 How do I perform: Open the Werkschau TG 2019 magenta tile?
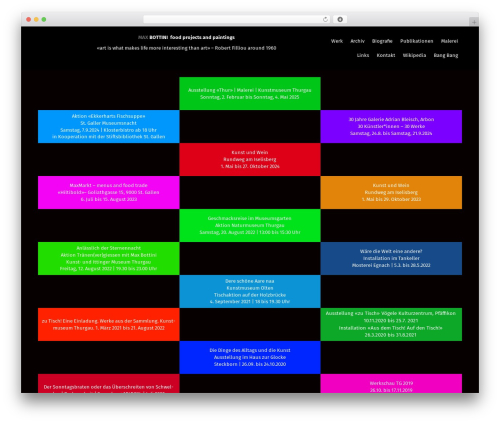391,383
